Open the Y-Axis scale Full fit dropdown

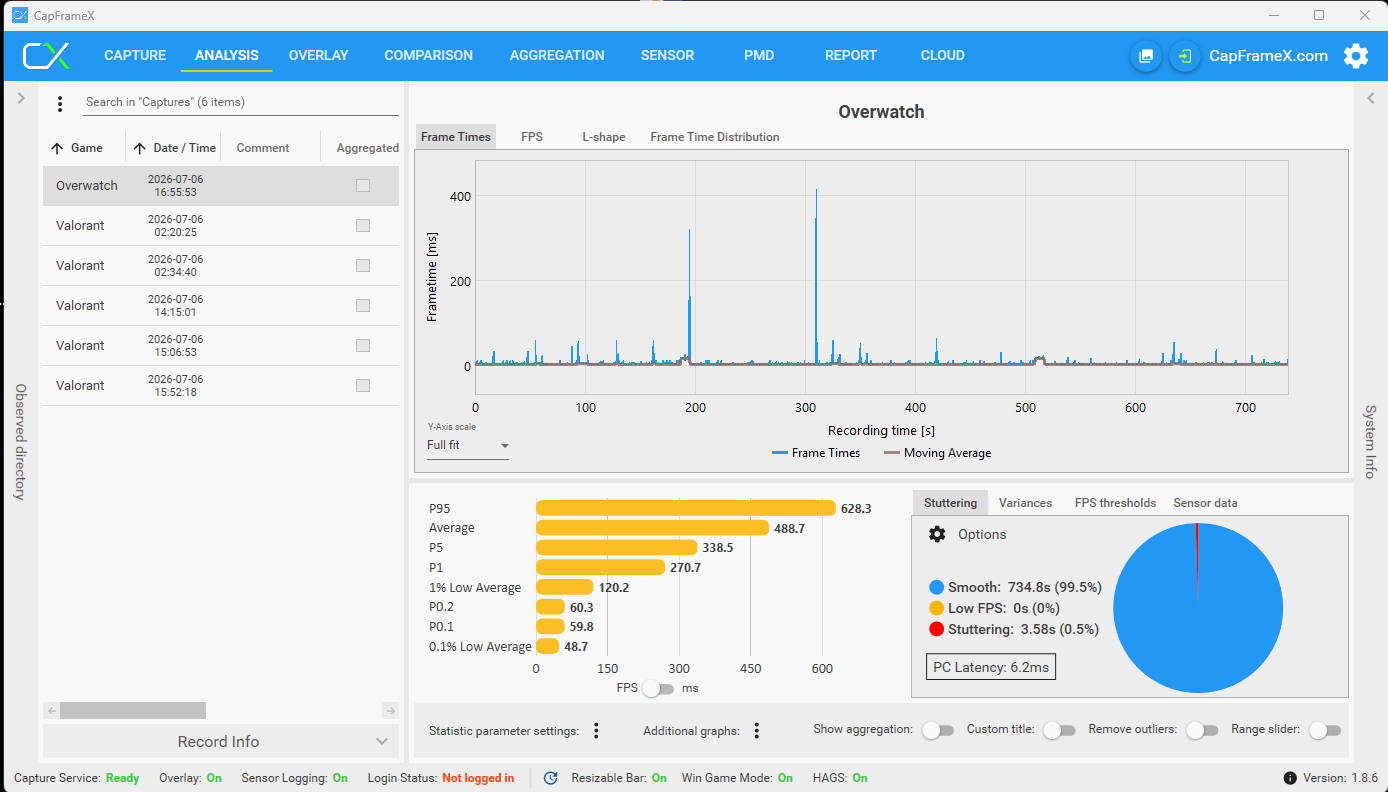468,446
